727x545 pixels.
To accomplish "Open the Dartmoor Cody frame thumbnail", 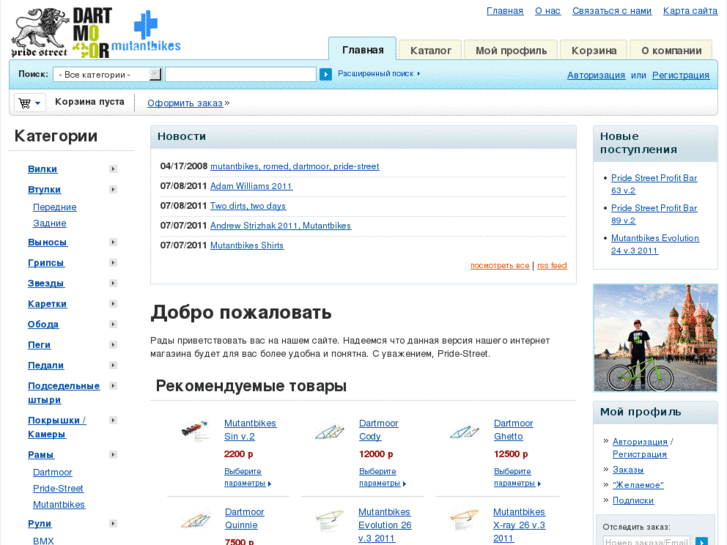I will [x=329, y=431].
